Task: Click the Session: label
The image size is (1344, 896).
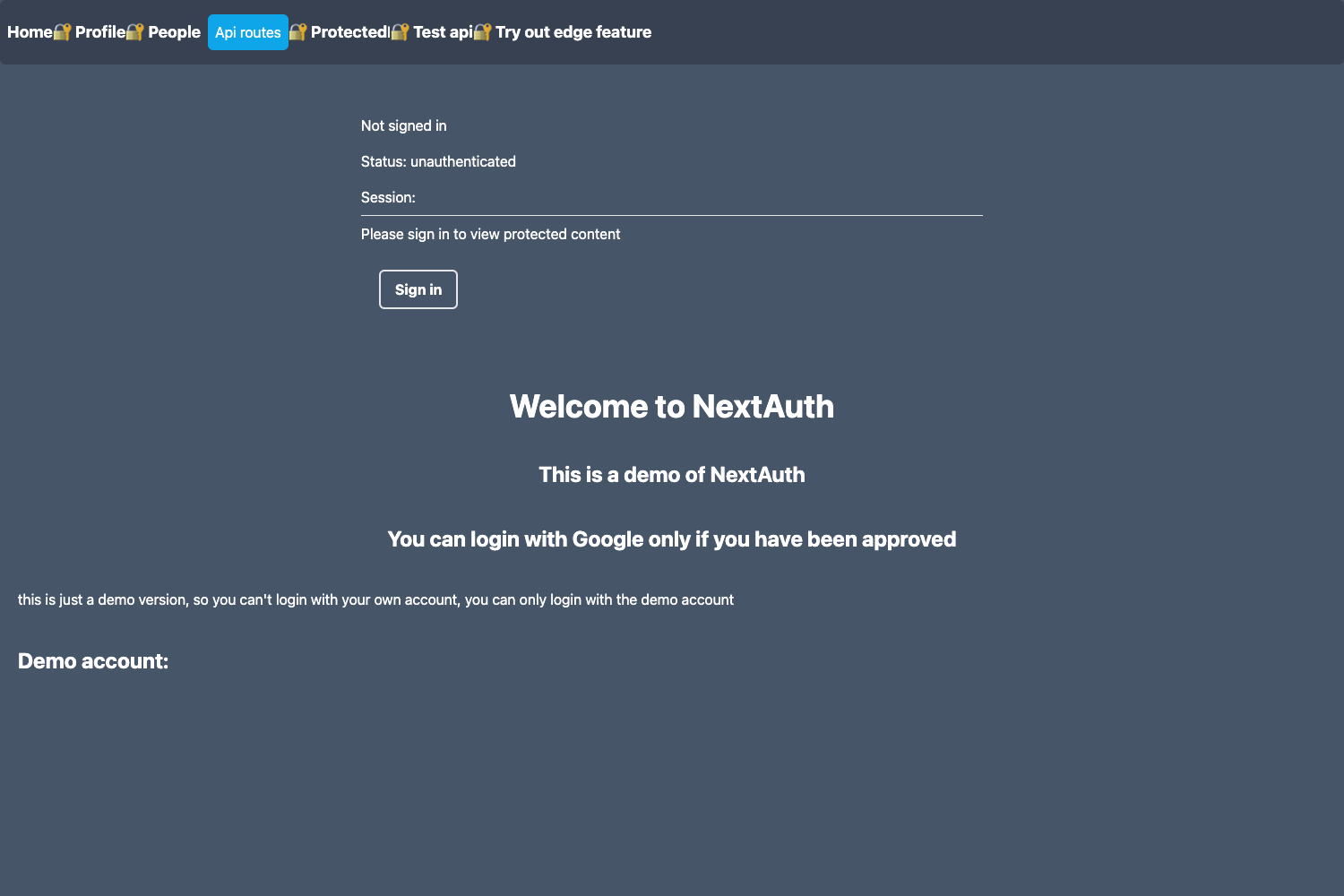Action: (x=388, y=197)
